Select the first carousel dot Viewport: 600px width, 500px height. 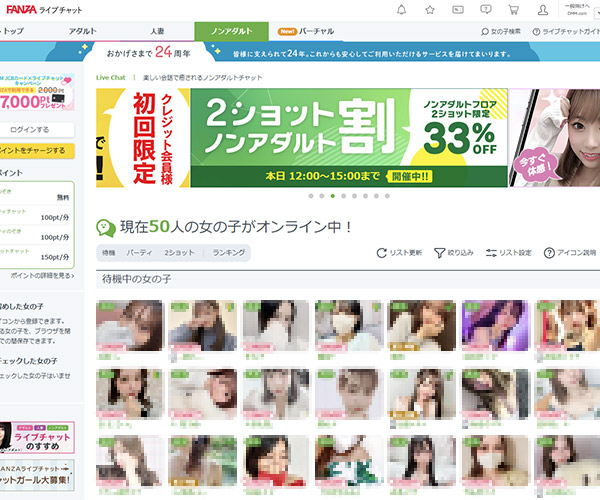(x=311, y=196)
